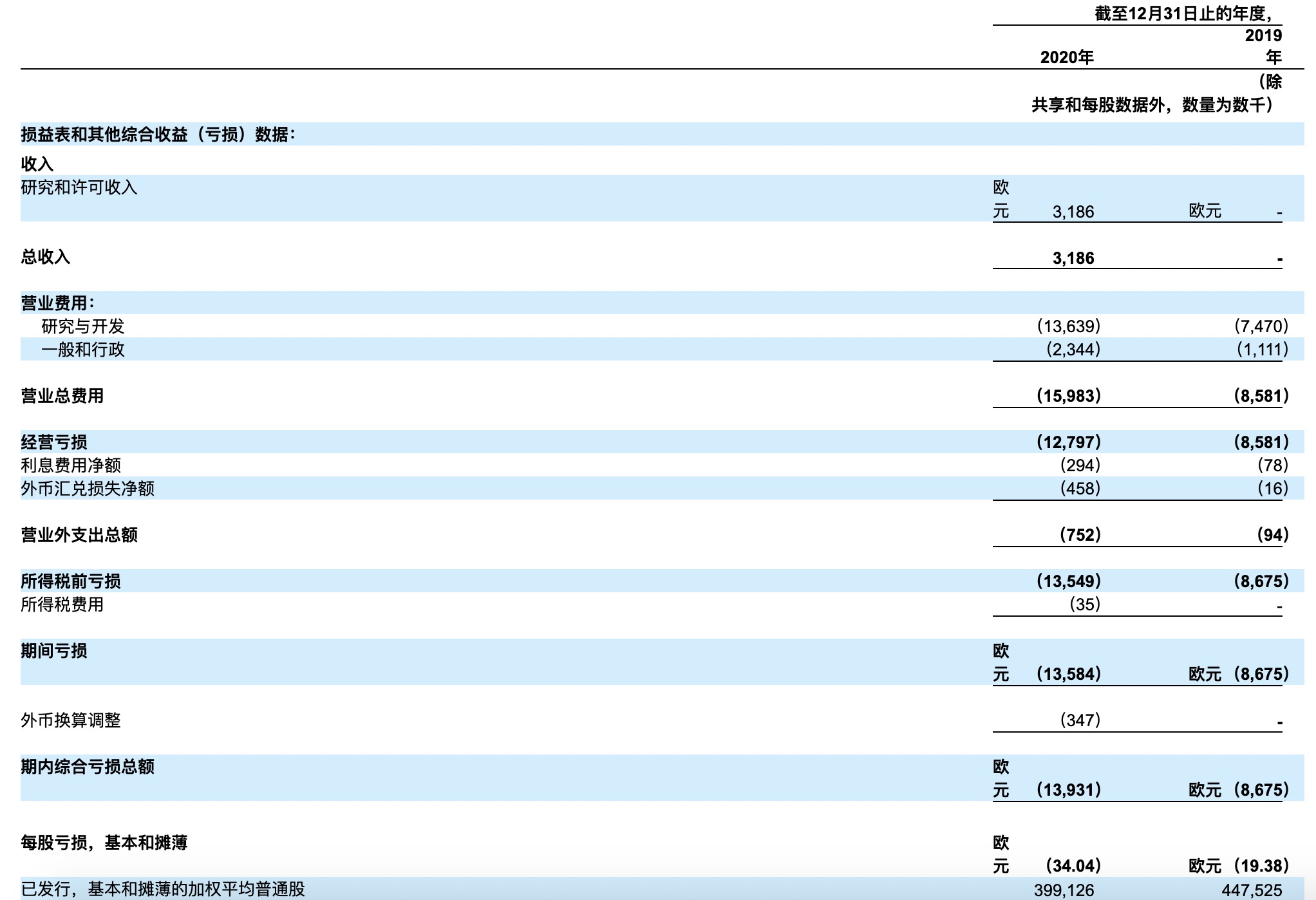1316x900 pixels.
Task: Click the 期间亏损 row label
Action: pos(54,651)
